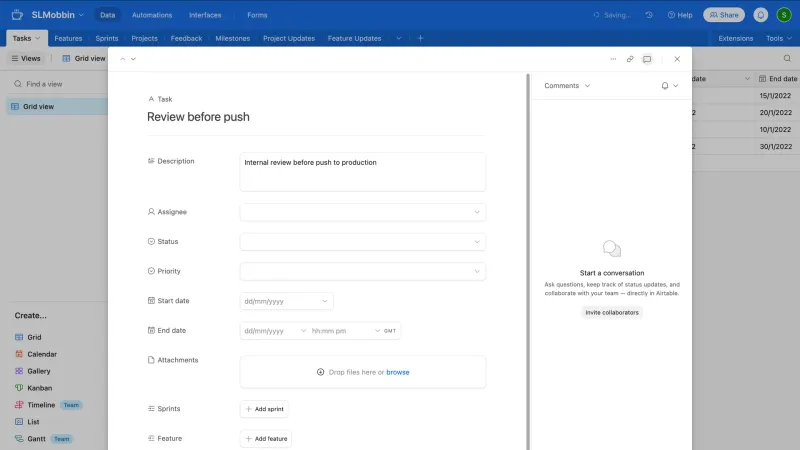Open the Extensions panel
800x450 pixels.
735,38
